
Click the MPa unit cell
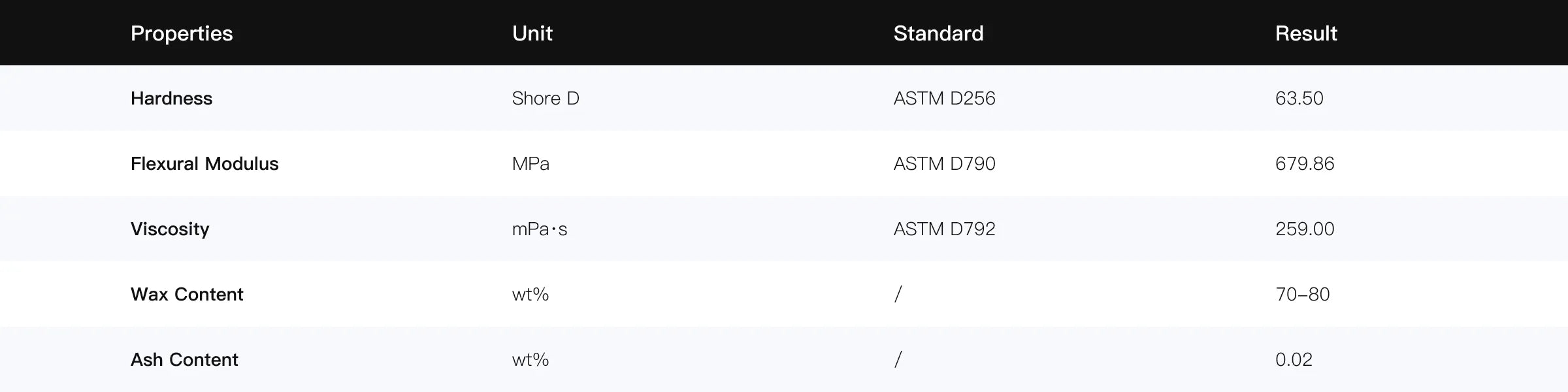[531, 163]
